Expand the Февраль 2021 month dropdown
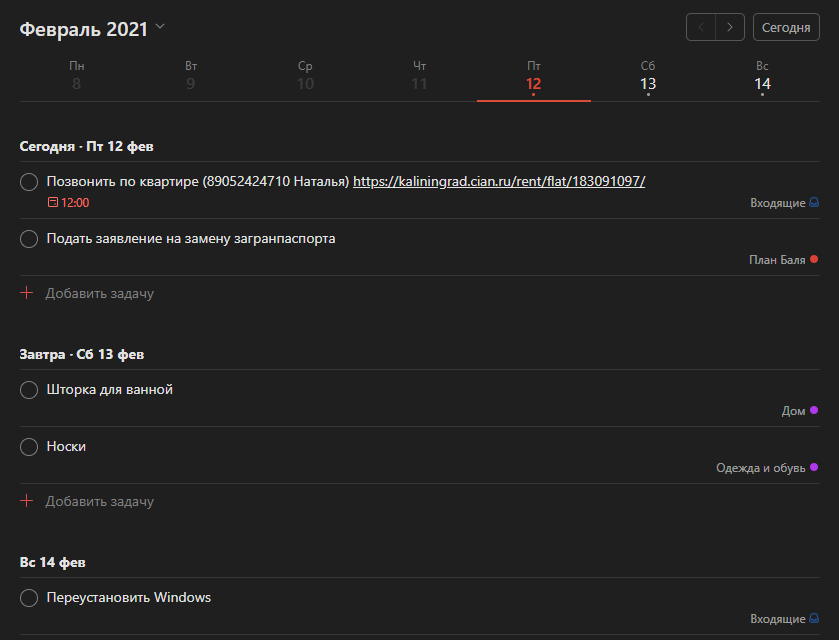This screenshot has width=839, height=640. (x=161, y=27)
